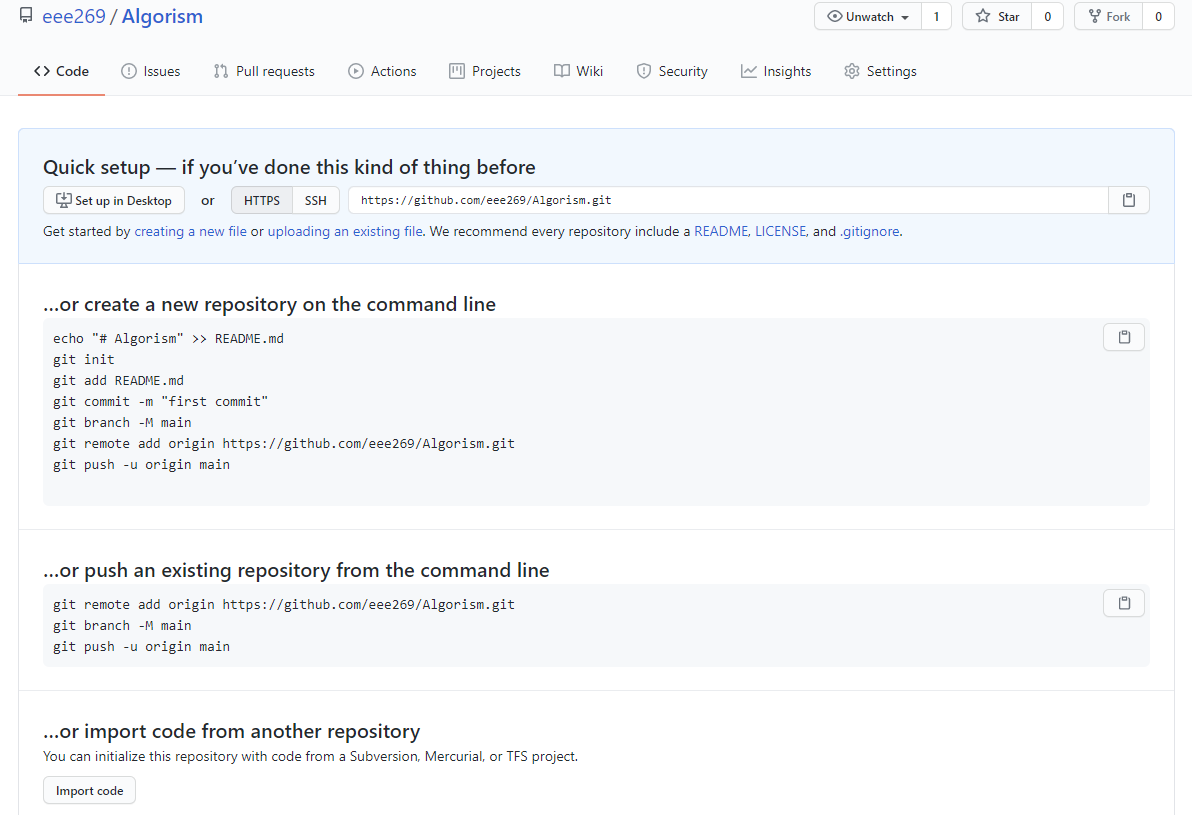Click '...or push an existing repository' heading
The image size is (1192, 815).
point(296,570)
